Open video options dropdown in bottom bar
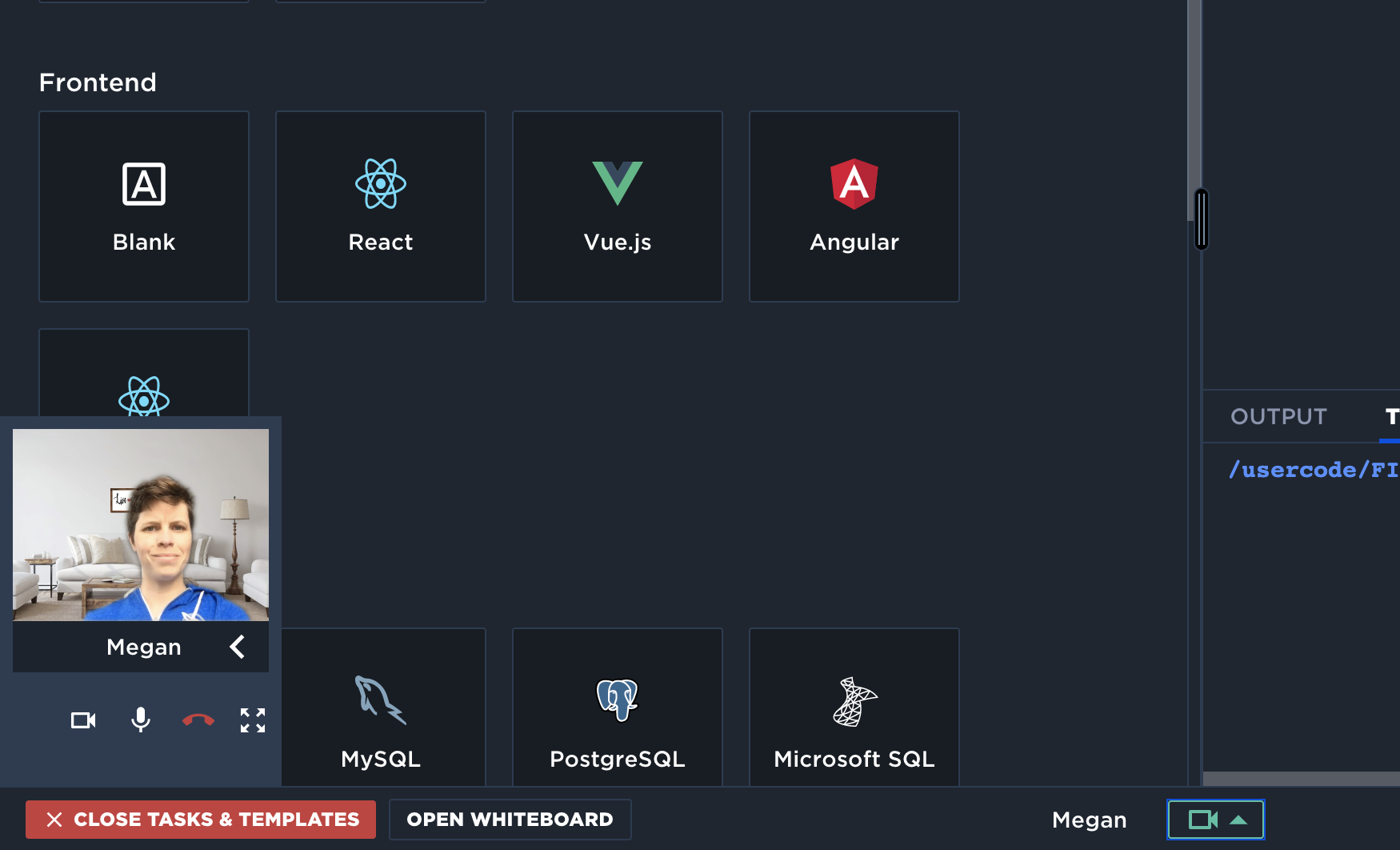1400x850 pixels. tap(1216, 820)
